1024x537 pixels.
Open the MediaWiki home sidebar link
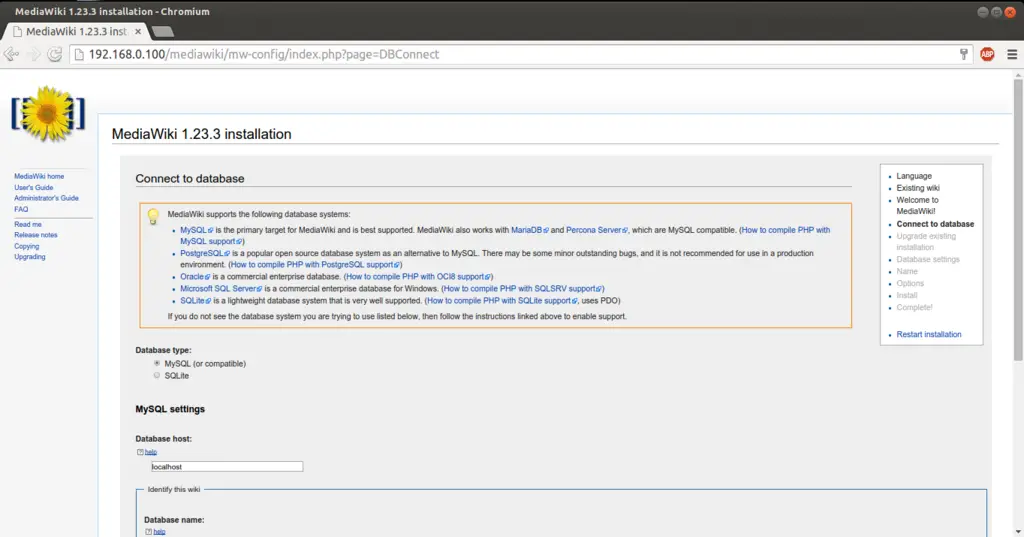pyautogui.click(x=39, y=176)
